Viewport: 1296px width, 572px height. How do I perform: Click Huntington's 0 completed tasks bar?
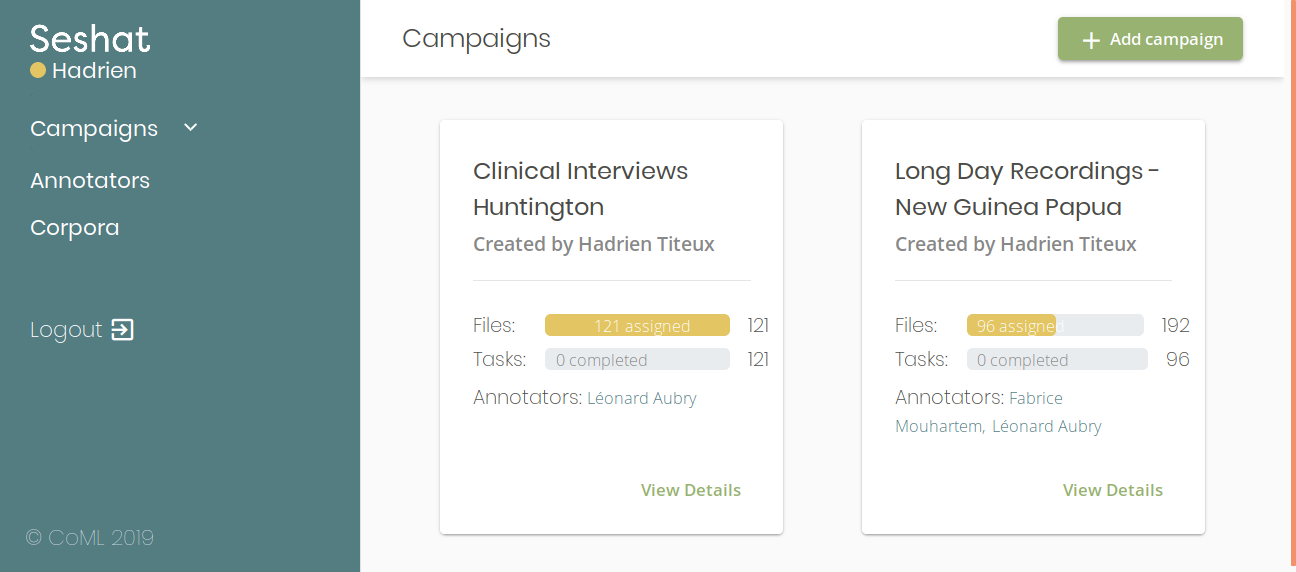pyautogui.click(x=637, y=360)
